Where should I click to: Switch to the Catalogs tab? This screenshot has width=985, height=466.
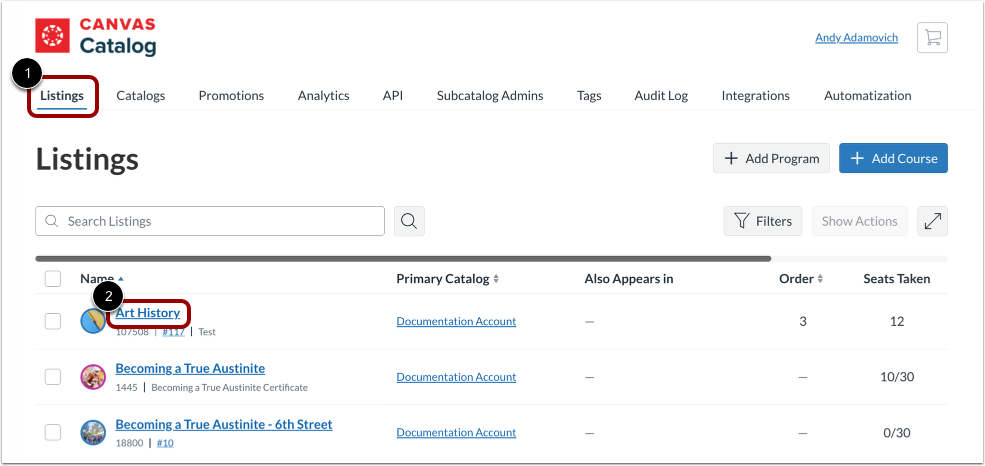(x=141, y=95)
